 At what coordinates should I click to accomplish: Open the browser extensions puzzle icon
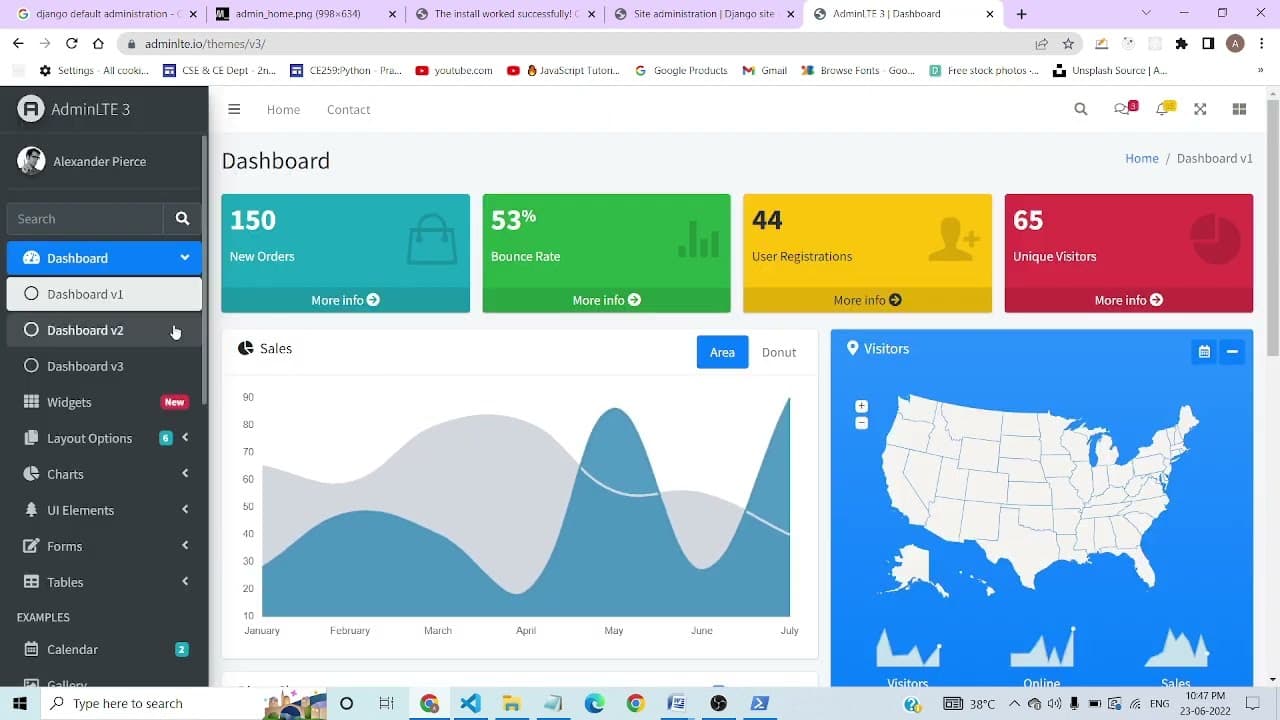click(1181, 44)
